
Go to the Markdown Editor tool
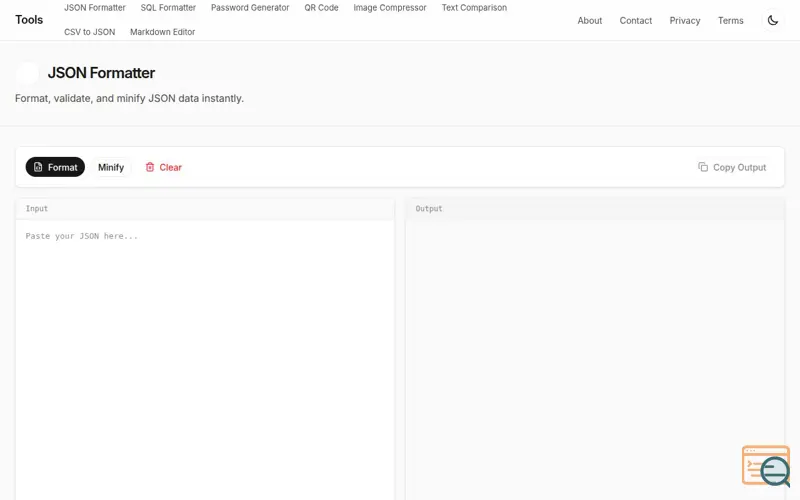pyautogui.click(x=163, y=32)
